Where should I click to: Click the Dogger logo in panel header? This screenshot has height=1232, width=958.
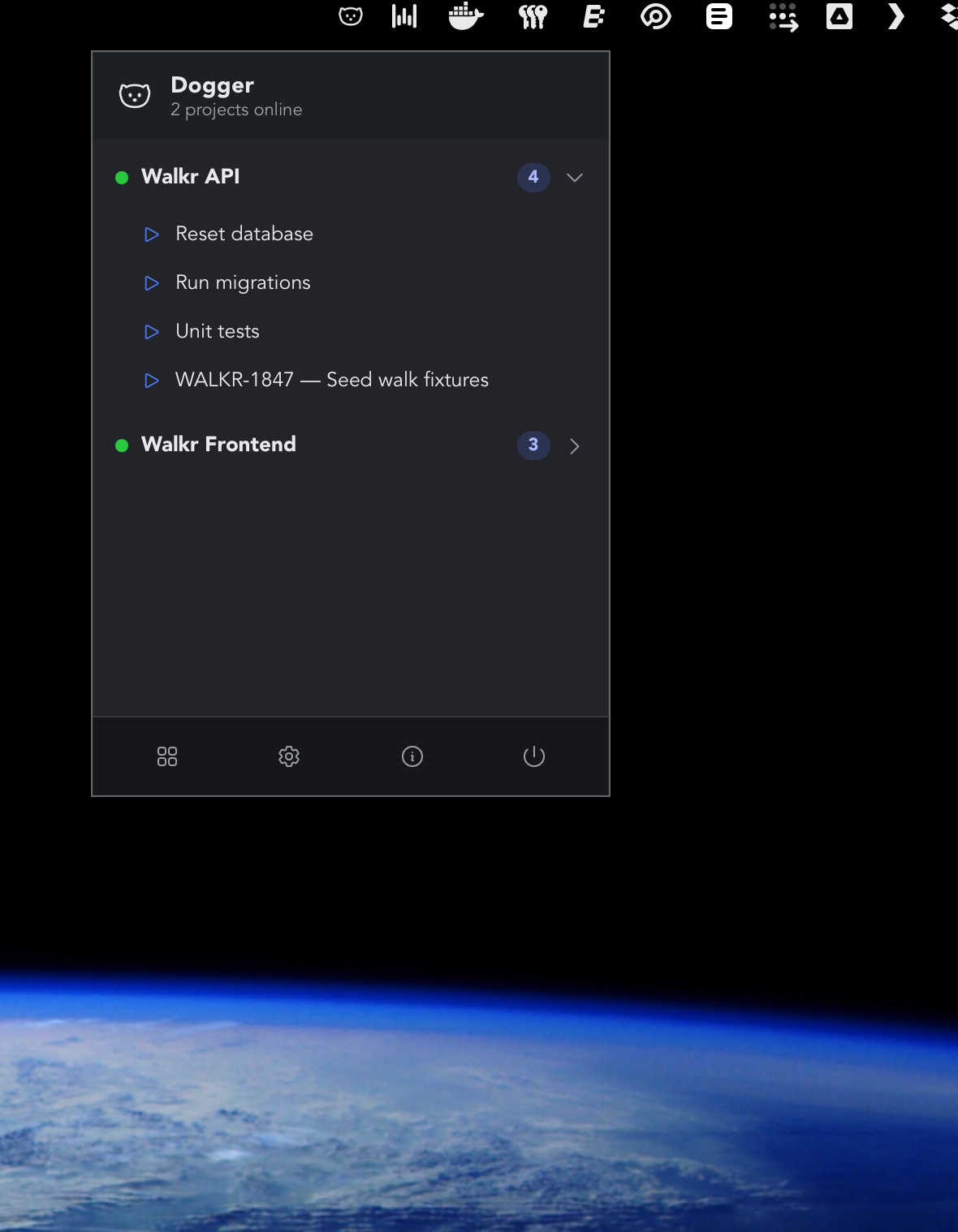(x=135, y=96)
